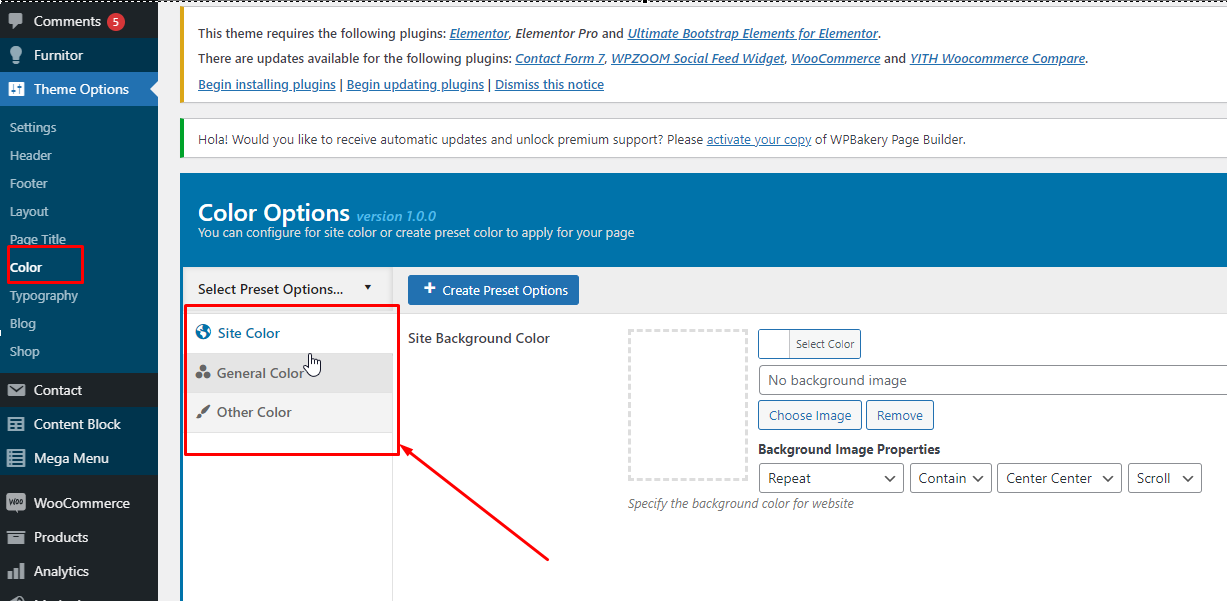Go to the Shop submenu item
The width and height of the screenshot is (1227, 601).
click(x=25, y=351)
